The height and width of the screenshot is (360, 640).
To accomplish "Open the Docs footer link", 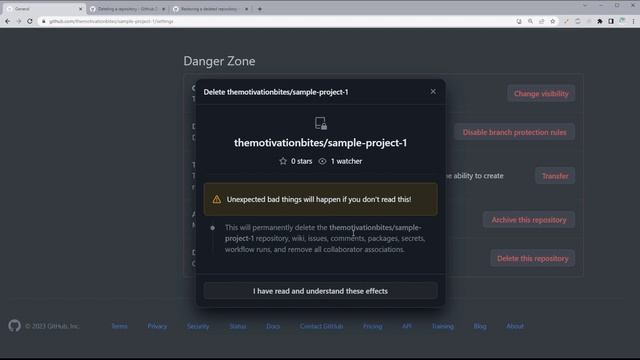I will coord(273,326).
